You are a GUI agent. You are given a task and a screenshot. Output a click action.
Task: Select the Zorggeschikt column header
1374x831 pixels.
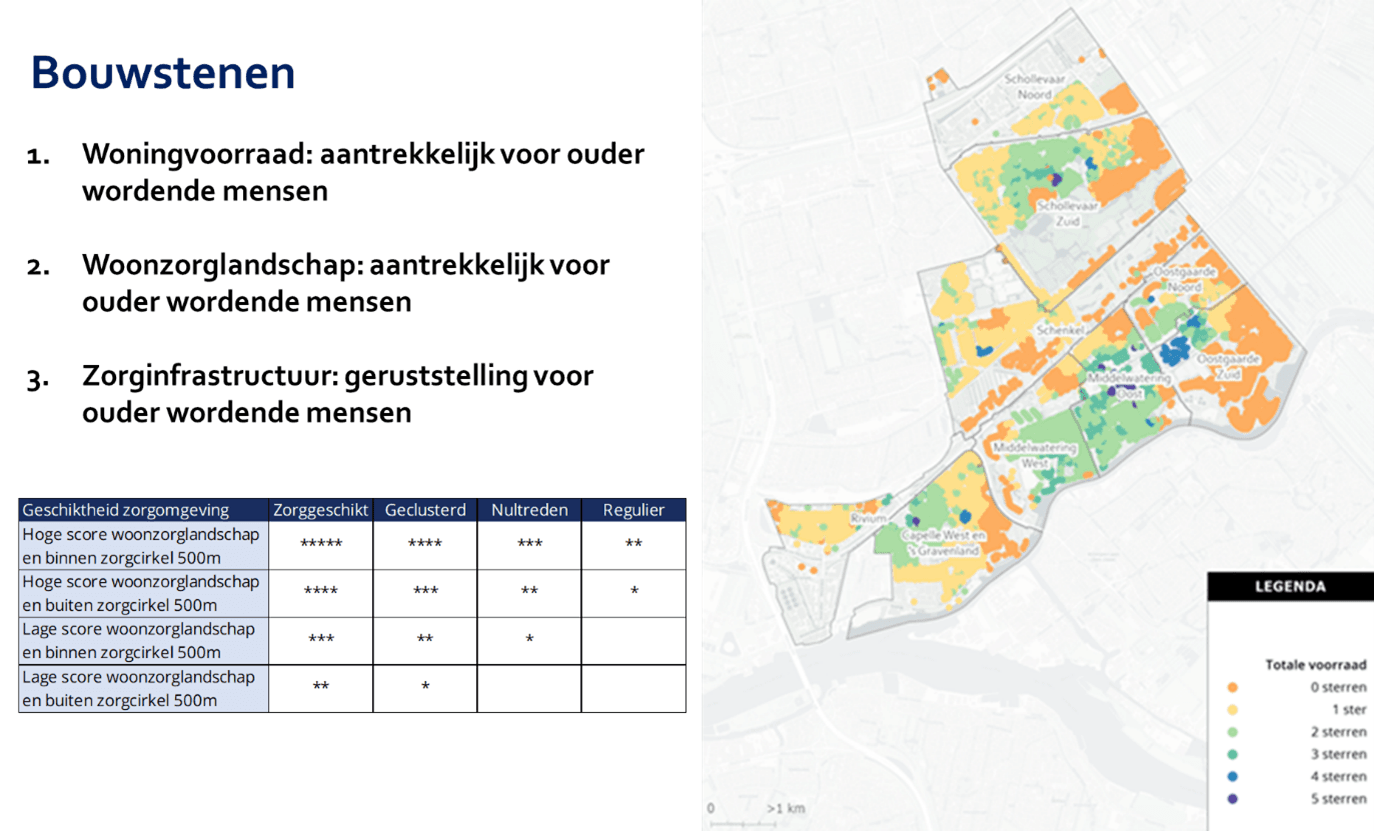tap(321, 510)
